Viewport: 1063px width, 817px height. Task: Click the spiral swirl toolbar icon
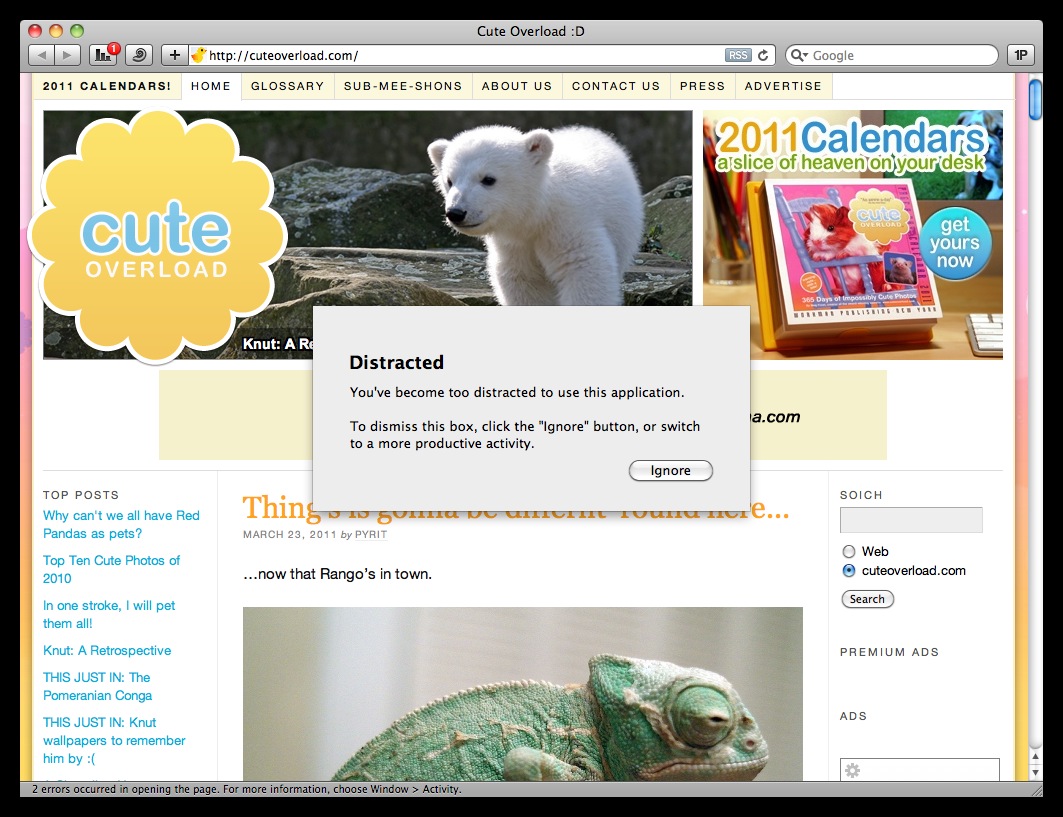(139, 55)
